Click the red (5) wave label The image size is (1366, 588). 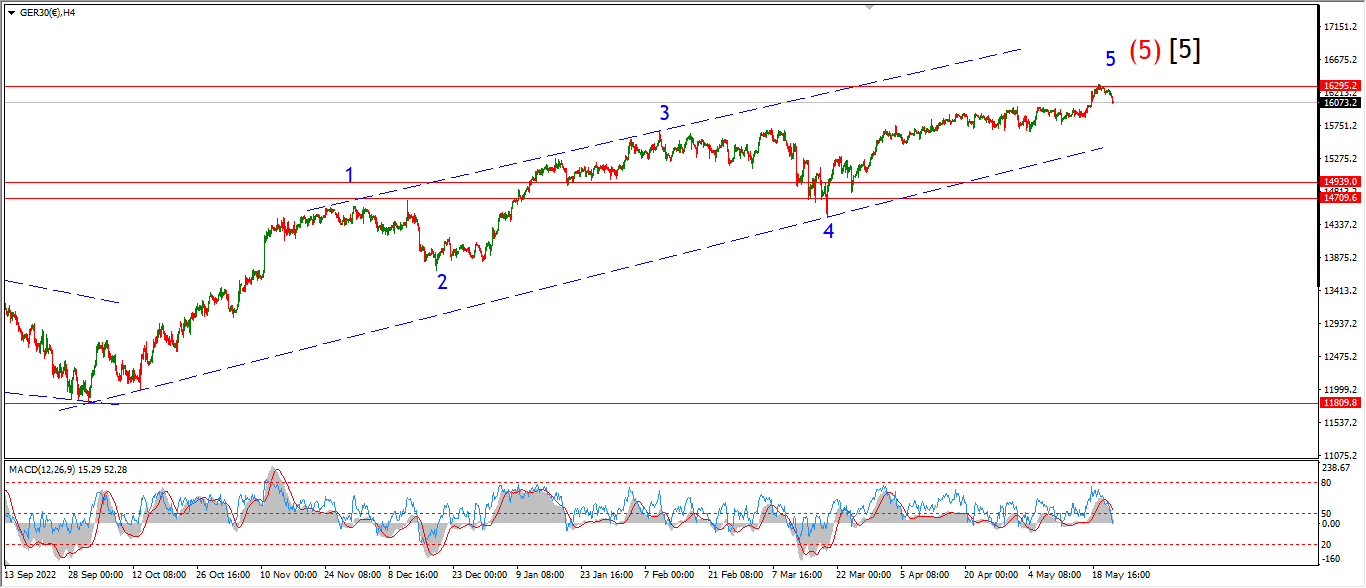point(1145,51)
